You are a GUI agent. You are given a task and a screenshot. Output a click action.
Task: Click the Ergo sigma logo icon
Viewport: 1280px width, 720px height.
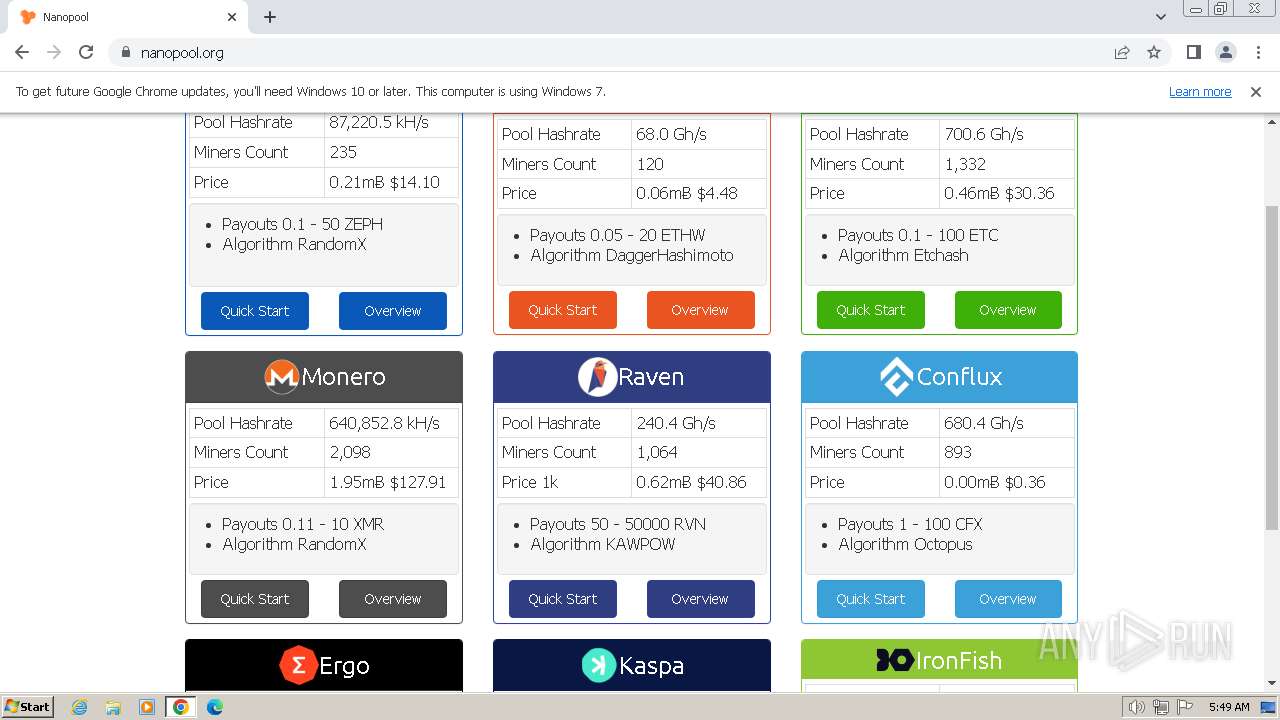pyautogui.click(x=298, y=665)
